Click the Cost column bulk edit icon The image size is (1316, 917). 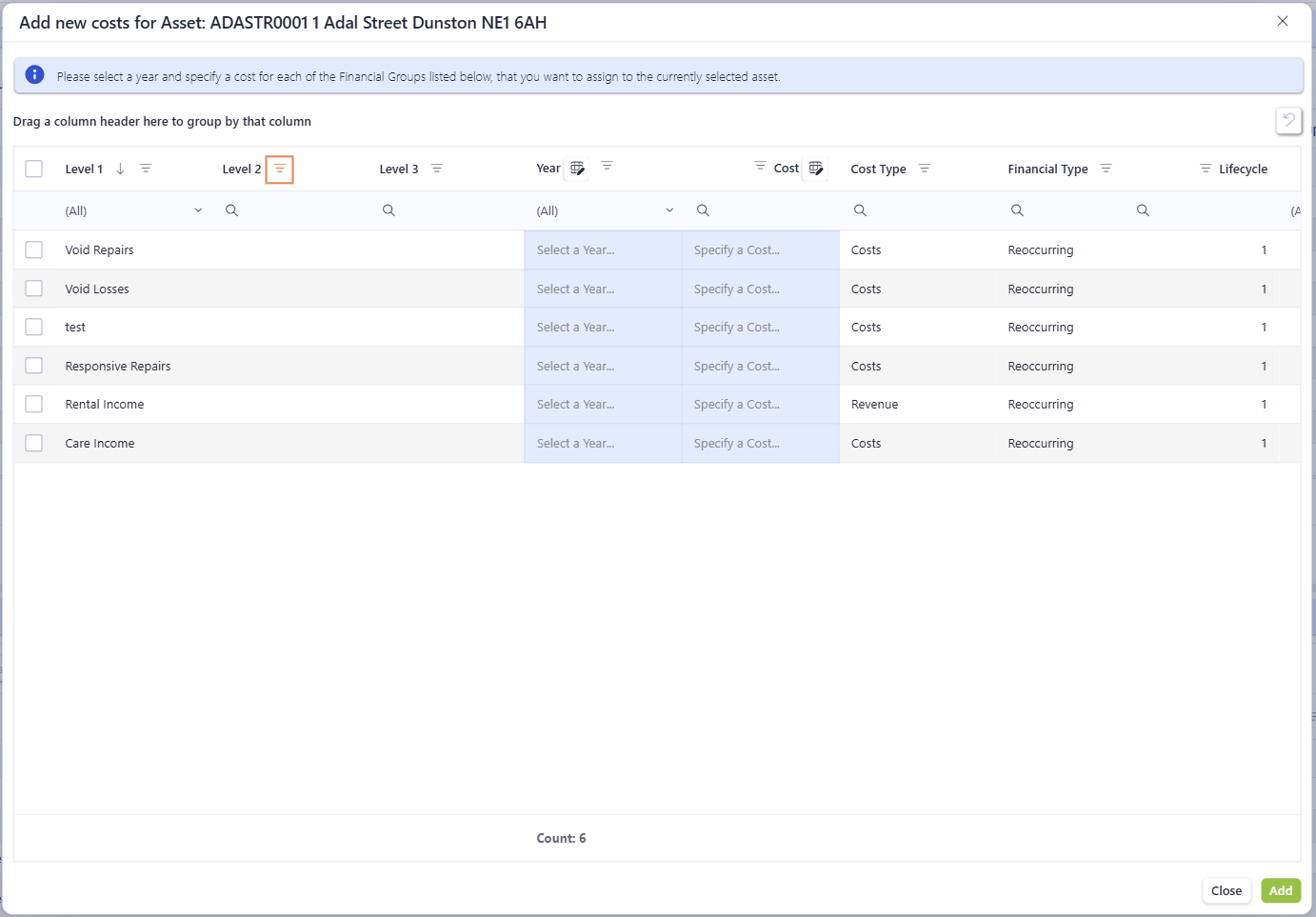click(x=816, y=169)
